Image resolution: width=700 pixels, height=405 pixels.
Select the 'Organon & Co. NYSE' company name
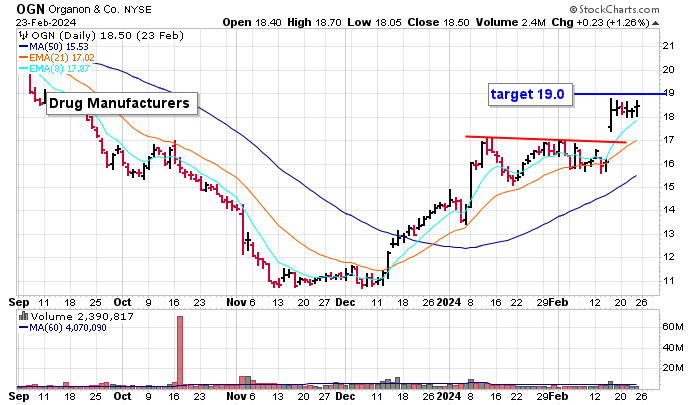click(x=100, y=10)
